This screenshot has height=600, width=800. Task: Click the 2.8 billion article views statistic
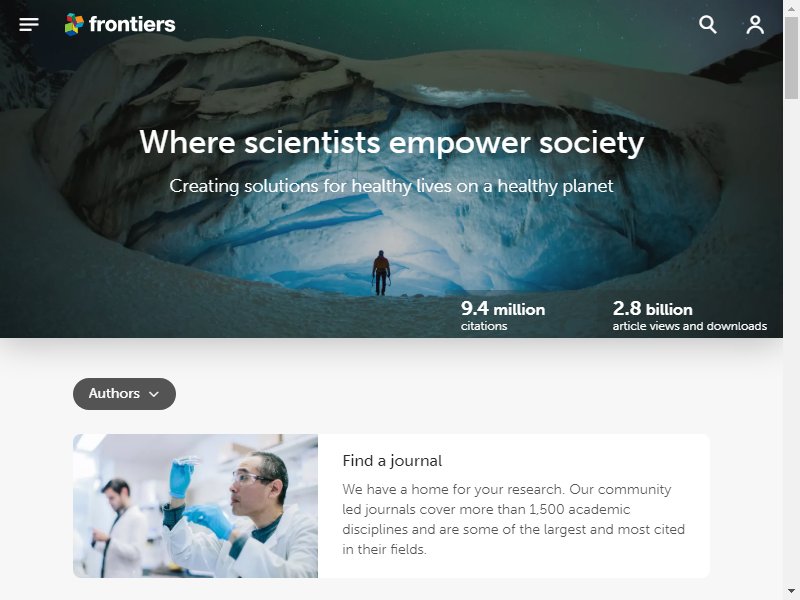[x=689, y=315]
